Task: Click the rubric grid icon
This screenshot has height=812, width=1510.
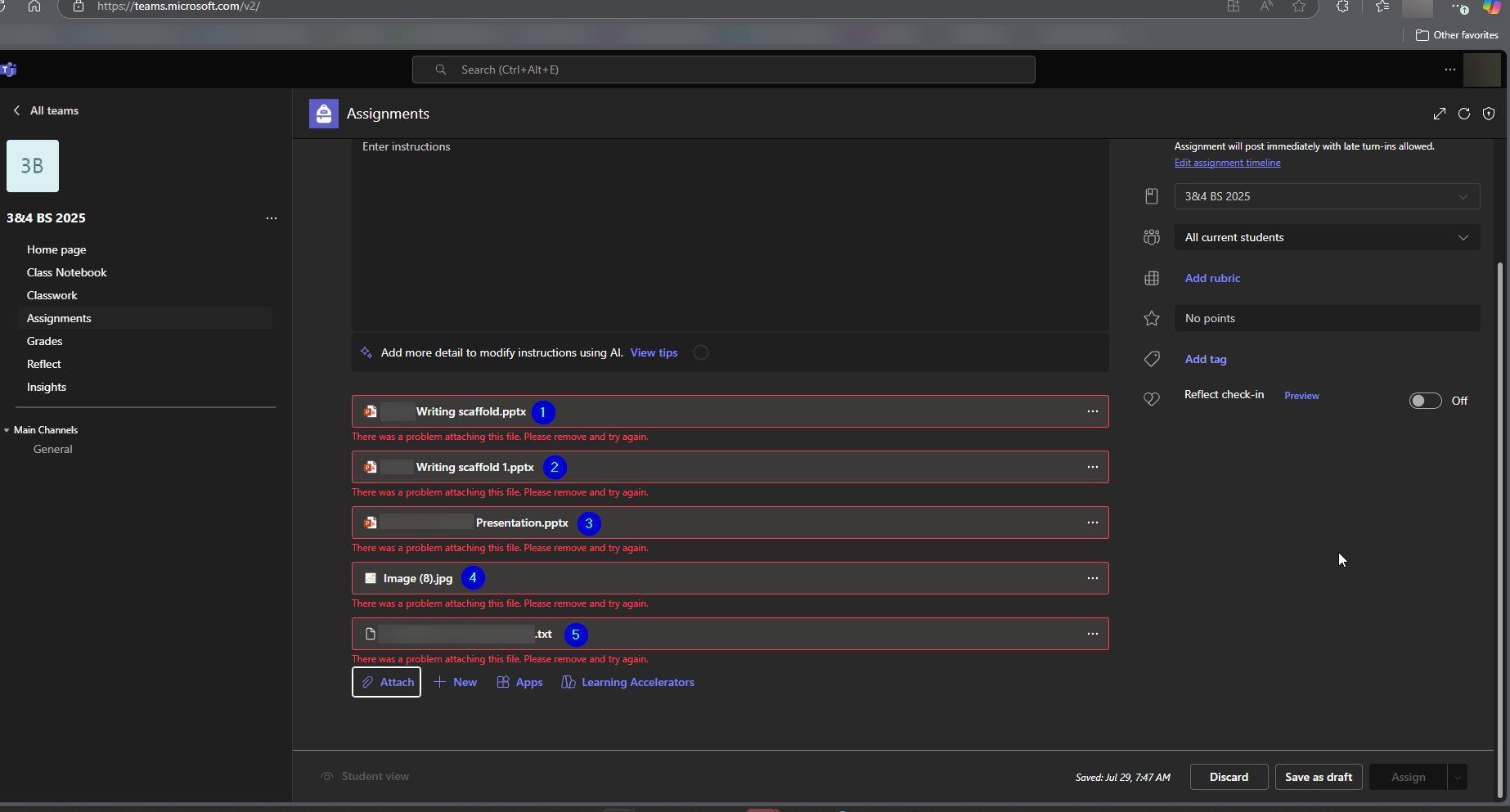Action: tap(1152, 279)
